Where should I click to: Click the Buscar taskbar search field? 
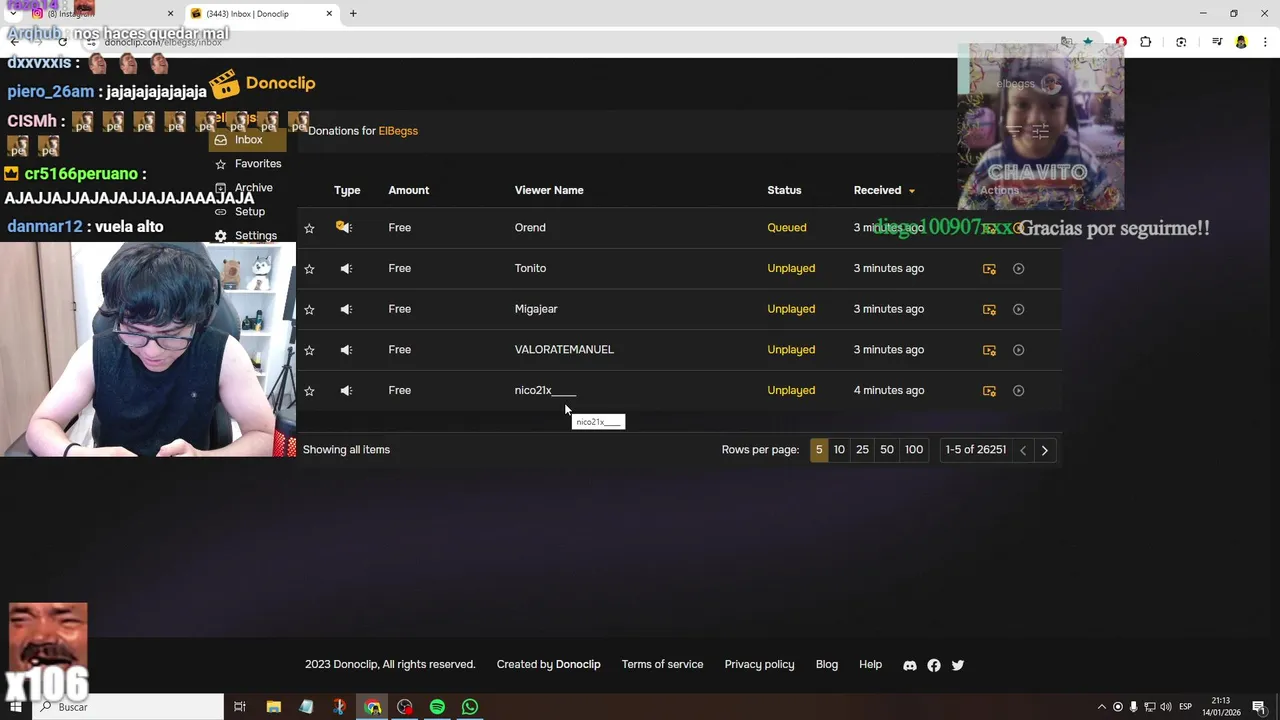[128, 707]
